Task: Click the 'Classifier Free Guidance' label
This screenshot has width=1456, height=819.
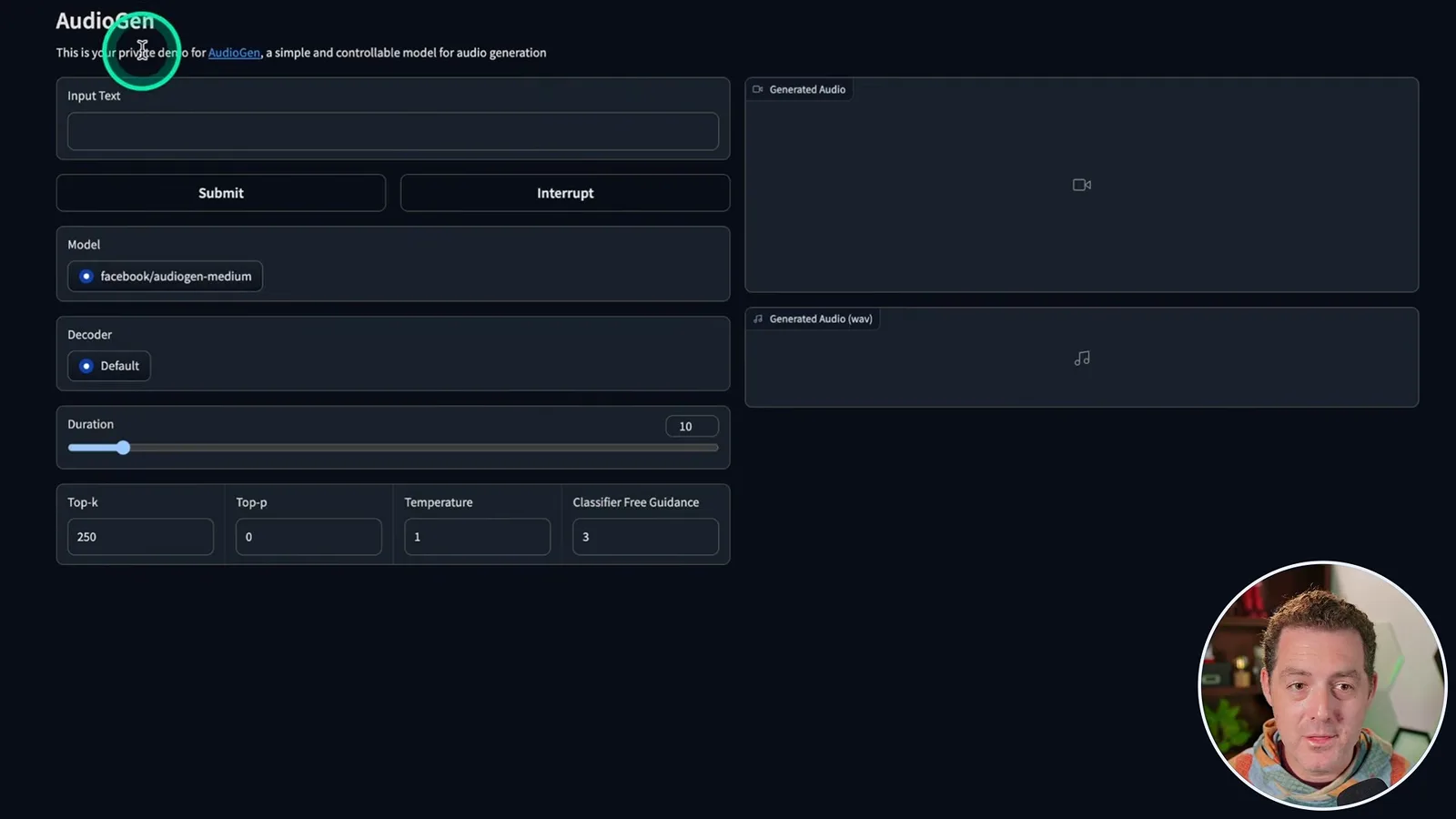Action: point(636,502)
